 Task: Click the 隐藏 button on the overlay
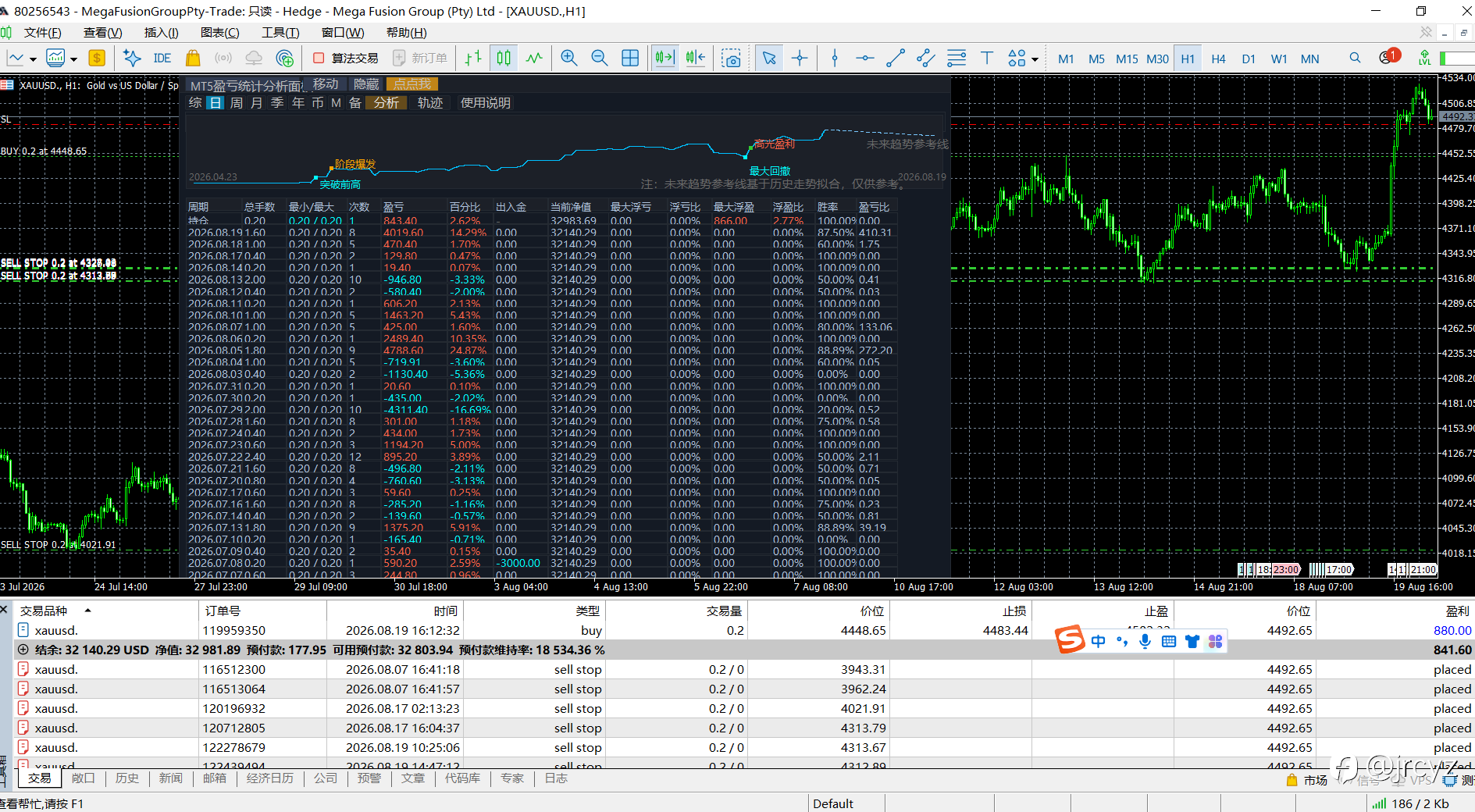coord(365,84)
